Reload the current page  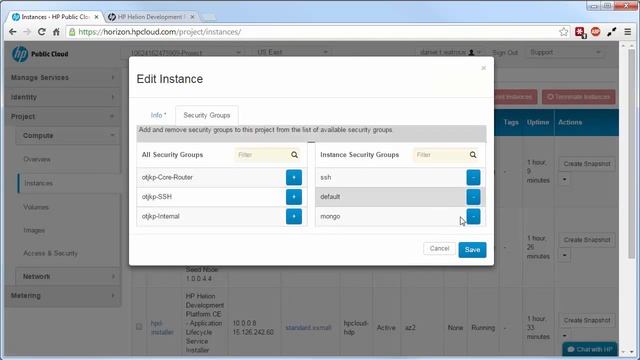coord(42,31)
